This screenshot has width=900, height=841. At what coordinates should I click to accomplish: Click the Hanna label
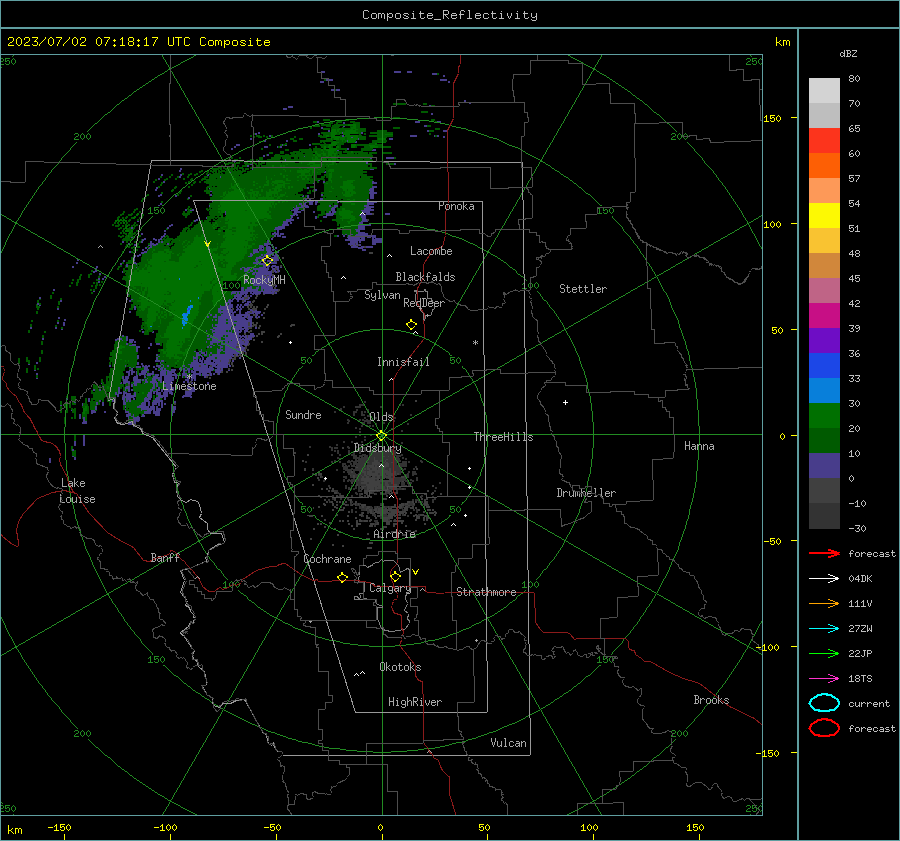[699, 446]
